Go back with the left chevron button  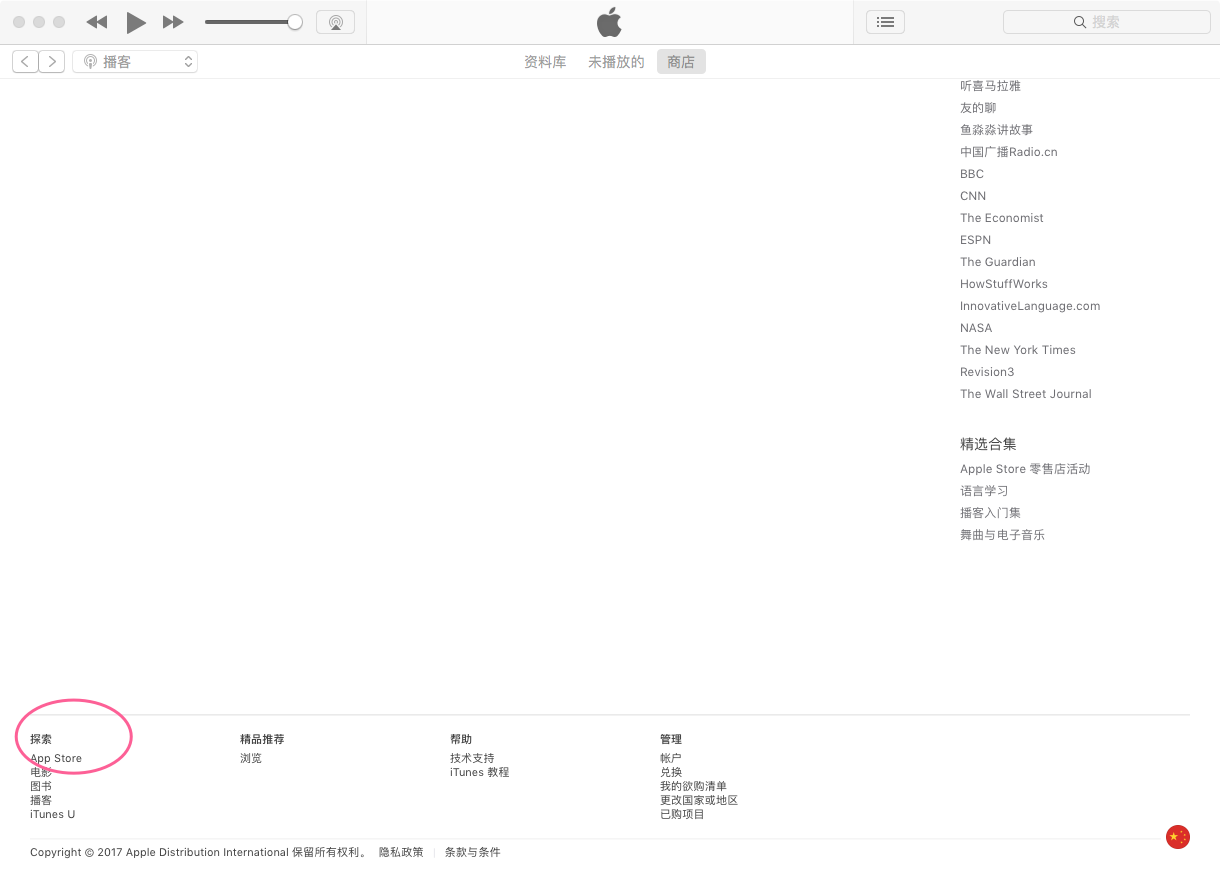click(x=25, y=62)
